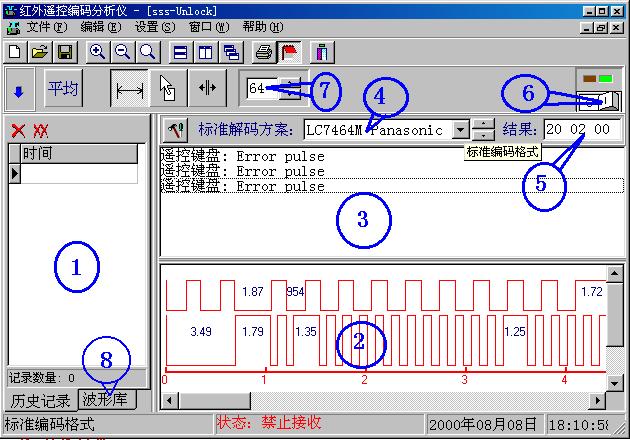
Task: Toggle the pointer select mode button
Action: (x=168, y=88)
